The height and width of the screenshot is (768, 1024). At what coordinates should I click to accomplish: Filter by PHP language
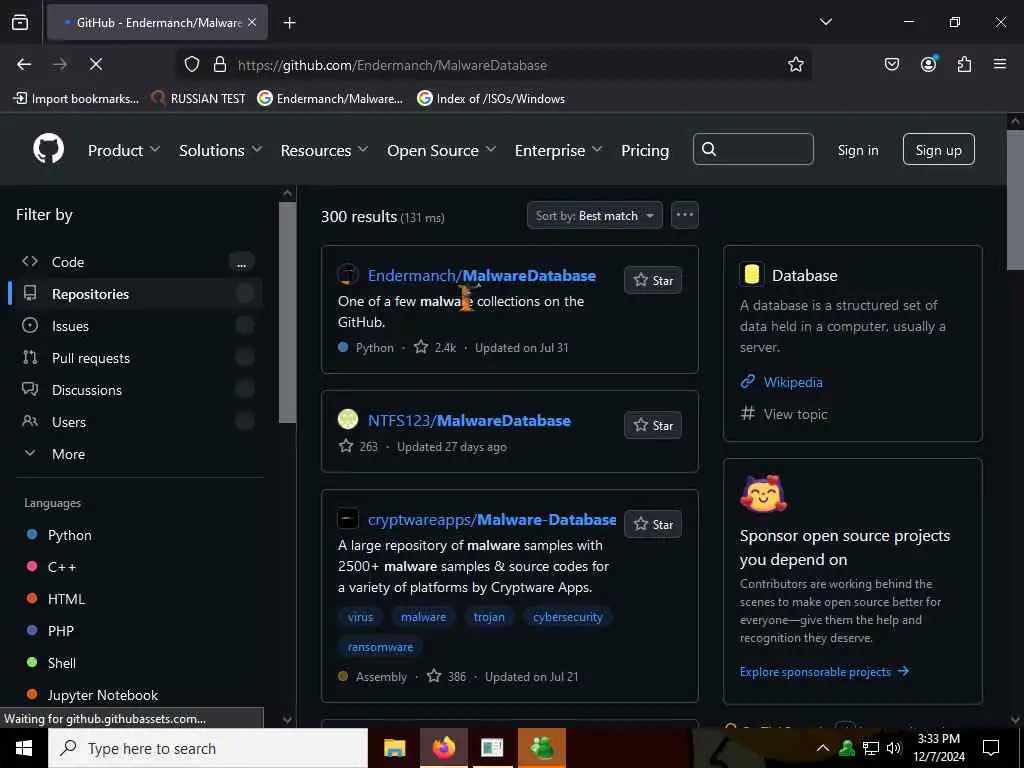click(x=60, y=631)
